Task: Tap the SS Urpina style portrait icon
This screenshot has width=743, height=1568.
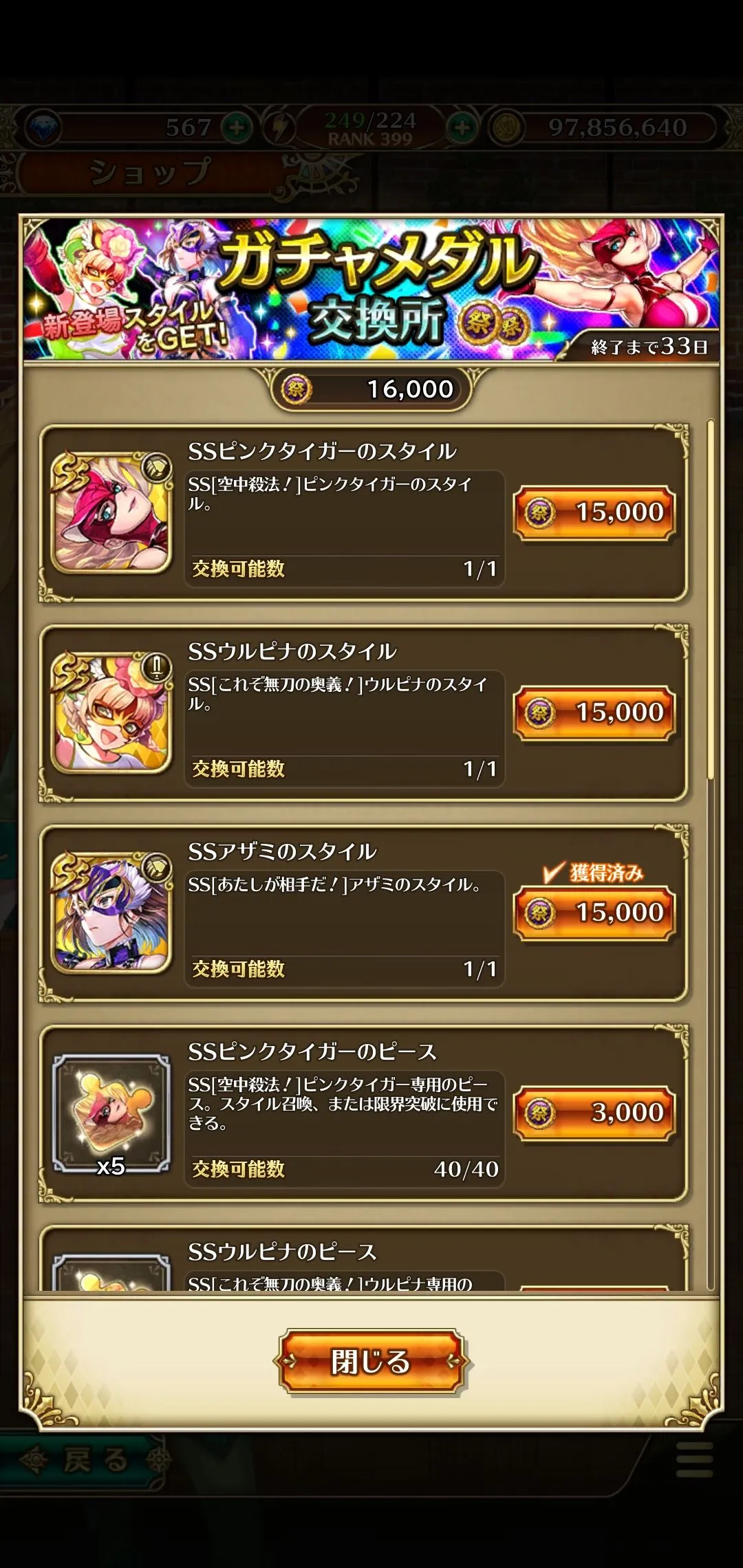Action: coord(111,712)
